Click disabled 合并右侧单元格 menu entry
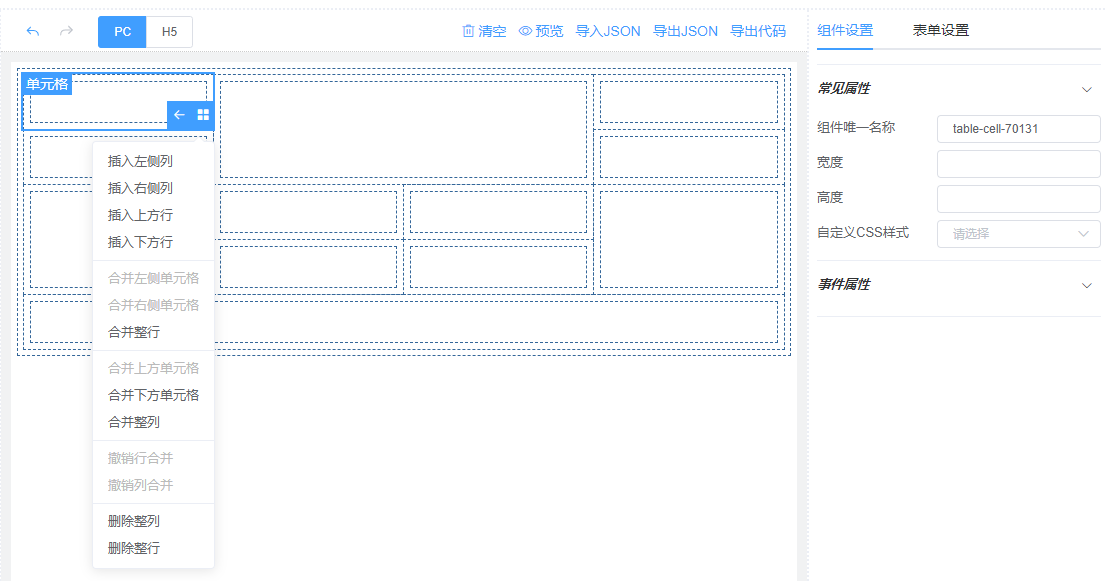 153,305
